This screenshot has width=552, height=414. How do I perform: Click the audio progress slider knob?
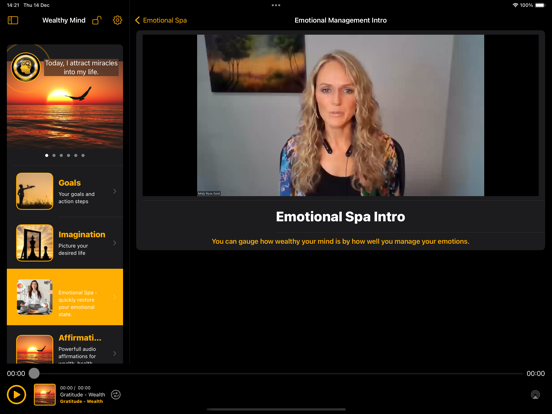coord(34,374)
